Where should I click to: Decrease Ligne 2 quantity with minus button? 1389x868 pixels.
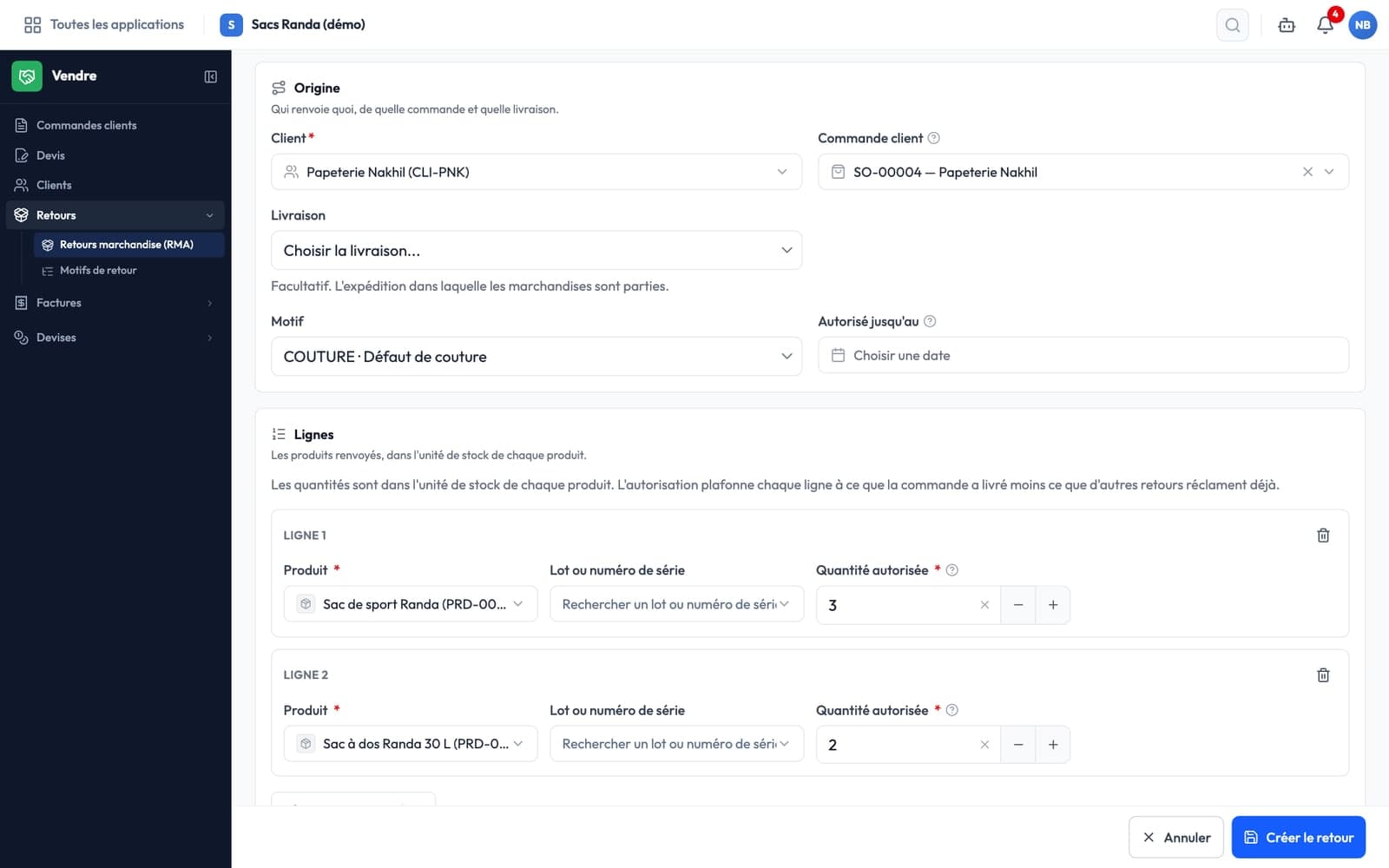click(1018, 745)
